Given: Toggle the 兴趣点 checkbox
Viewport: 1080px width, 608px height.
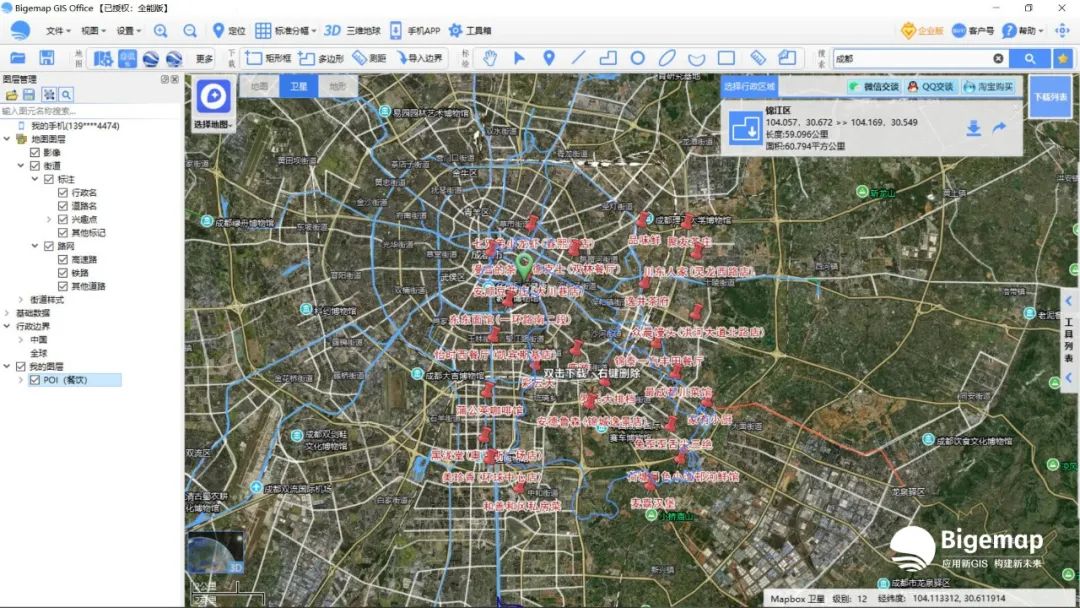Looking at the screenshot, I should tap(63, 219).
